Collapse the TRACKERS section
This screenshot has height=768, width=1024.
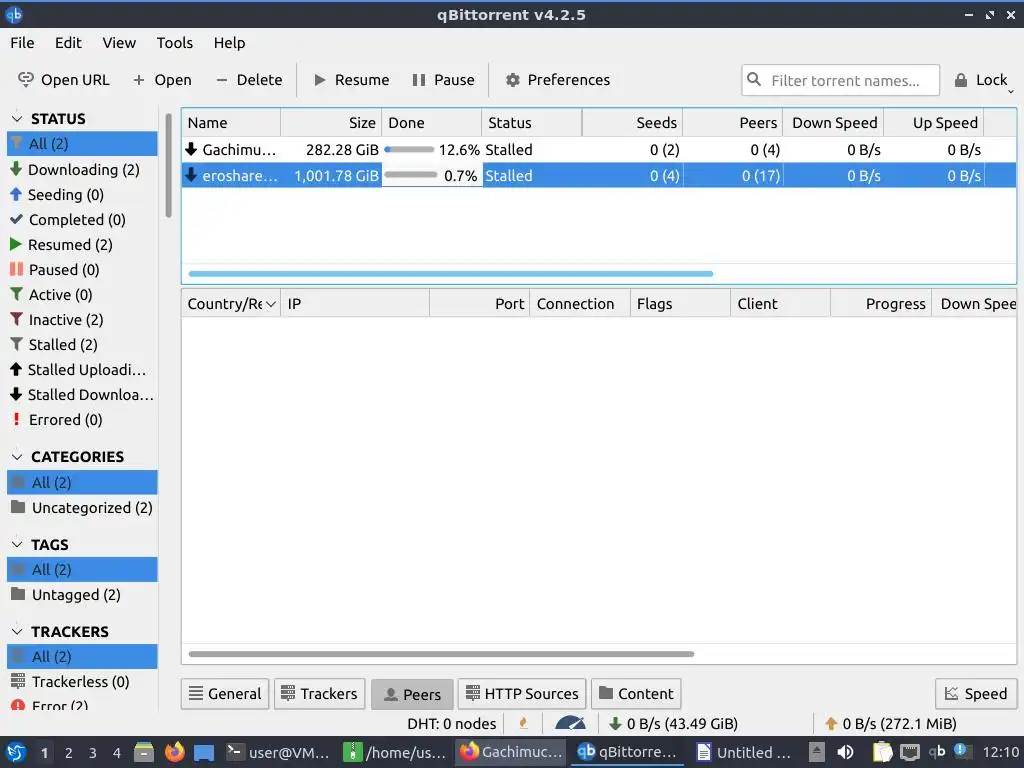click(x=17, y=631)
